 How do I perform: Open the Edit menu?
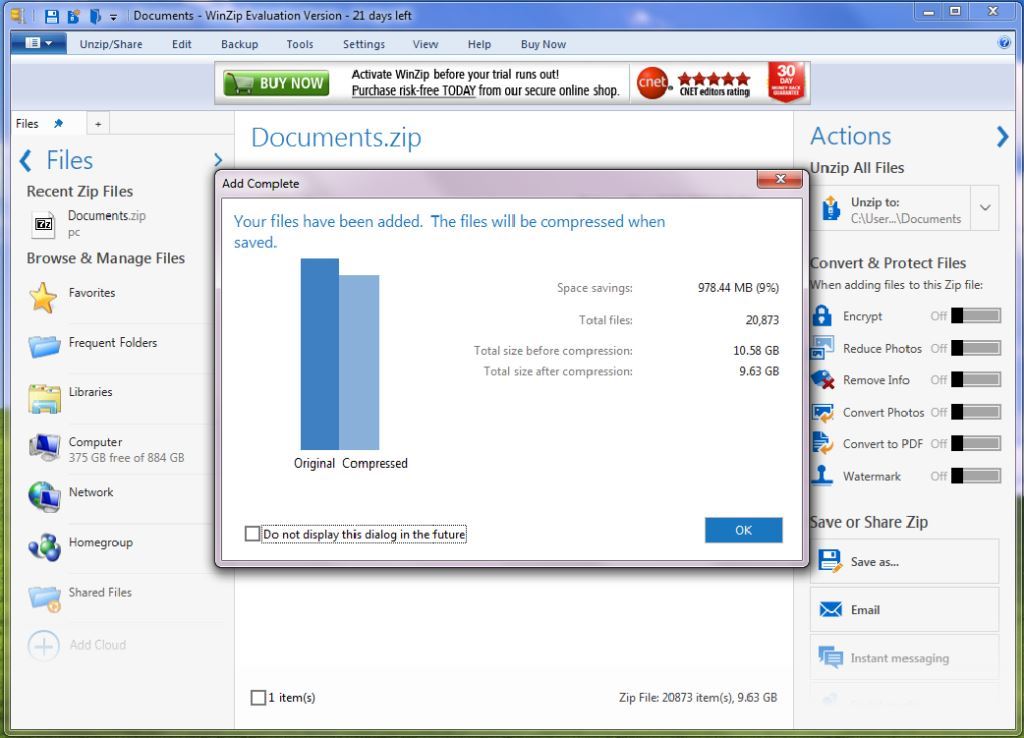point(182,44)
